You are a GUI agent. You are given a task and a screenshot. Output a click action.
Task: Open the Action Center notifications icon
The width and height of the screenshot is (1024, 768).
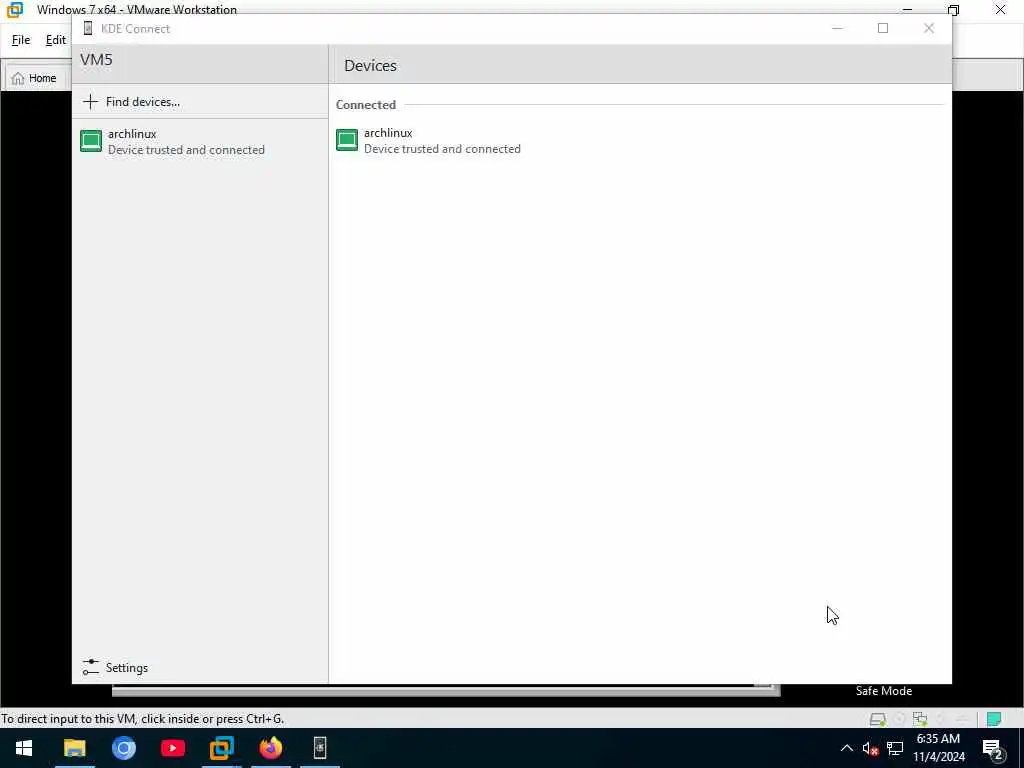pyautogui.click(x=993, y=748)
